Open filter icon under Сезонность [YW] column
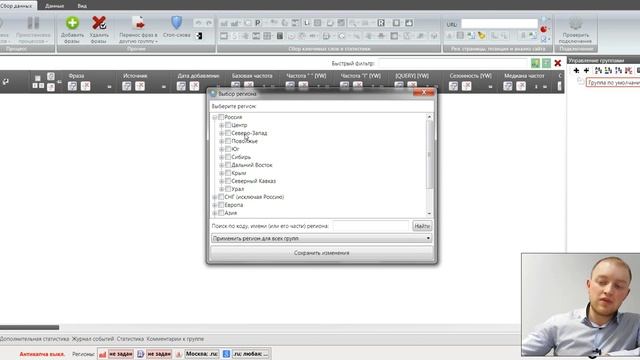The image size is (640, 360). (x=453, y=86)
